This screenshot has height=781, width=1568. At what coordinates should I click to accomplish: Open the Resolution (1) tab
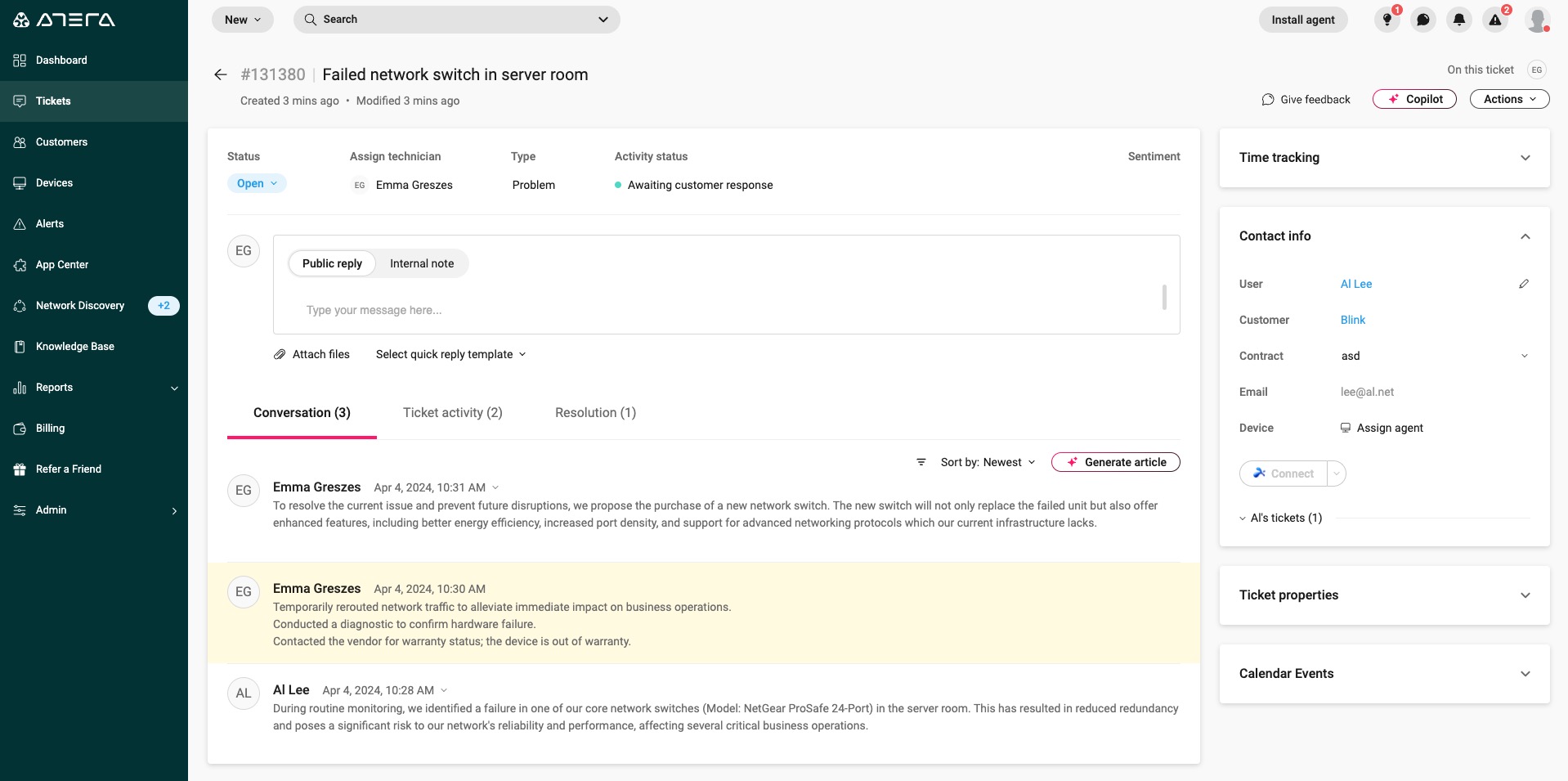(x=595, y=413)
